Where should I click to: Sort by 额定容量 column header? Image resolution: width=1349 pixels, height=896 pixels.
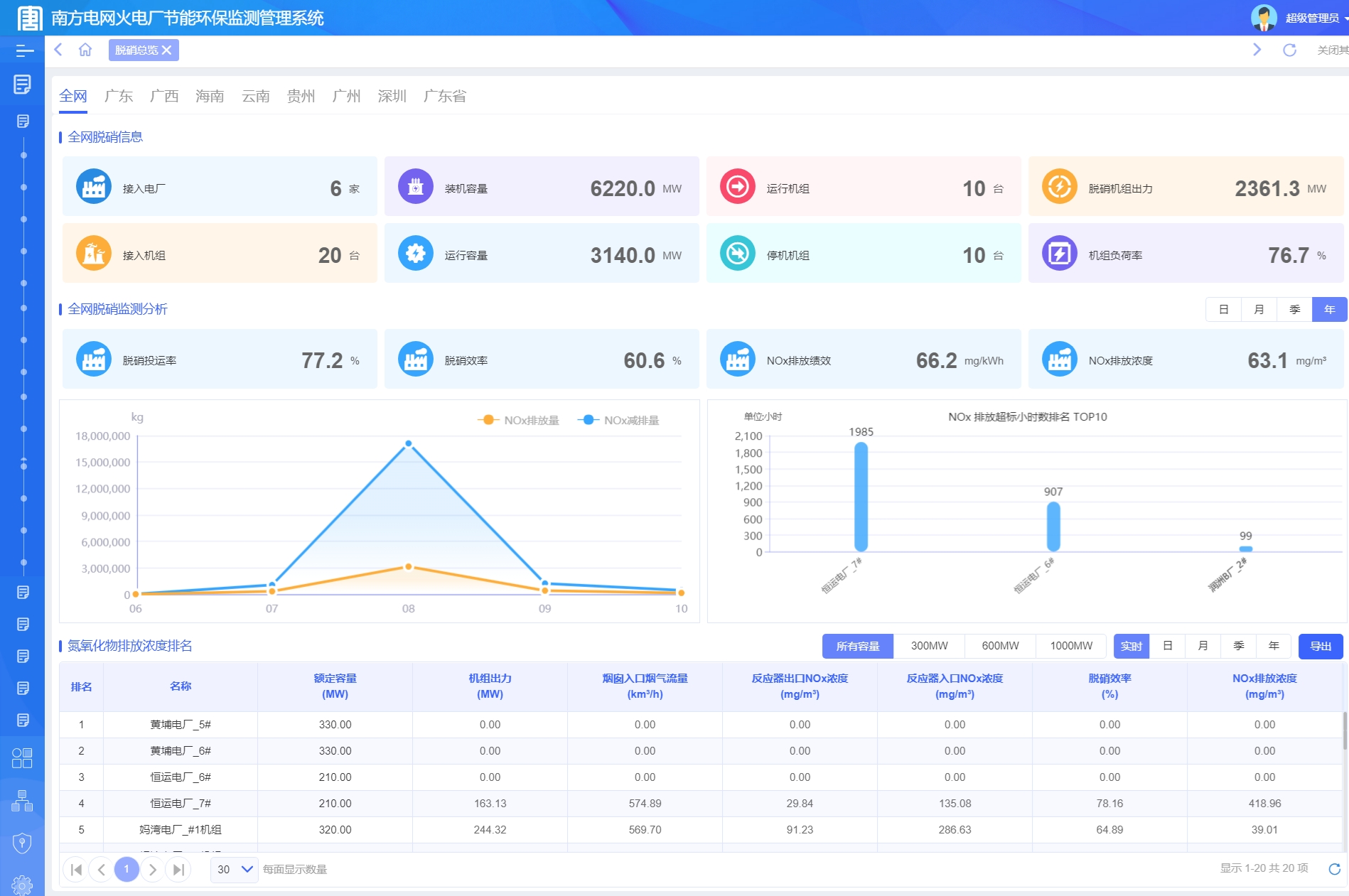click(x=335, y=686)
